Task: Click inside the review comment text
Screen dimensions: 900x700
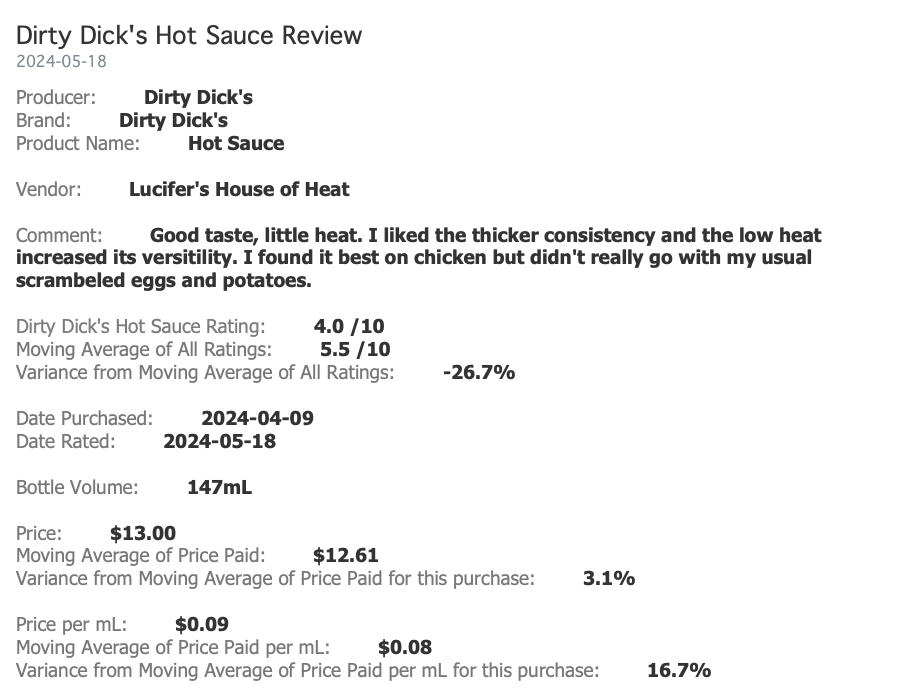Action: [x=418, y=258]
